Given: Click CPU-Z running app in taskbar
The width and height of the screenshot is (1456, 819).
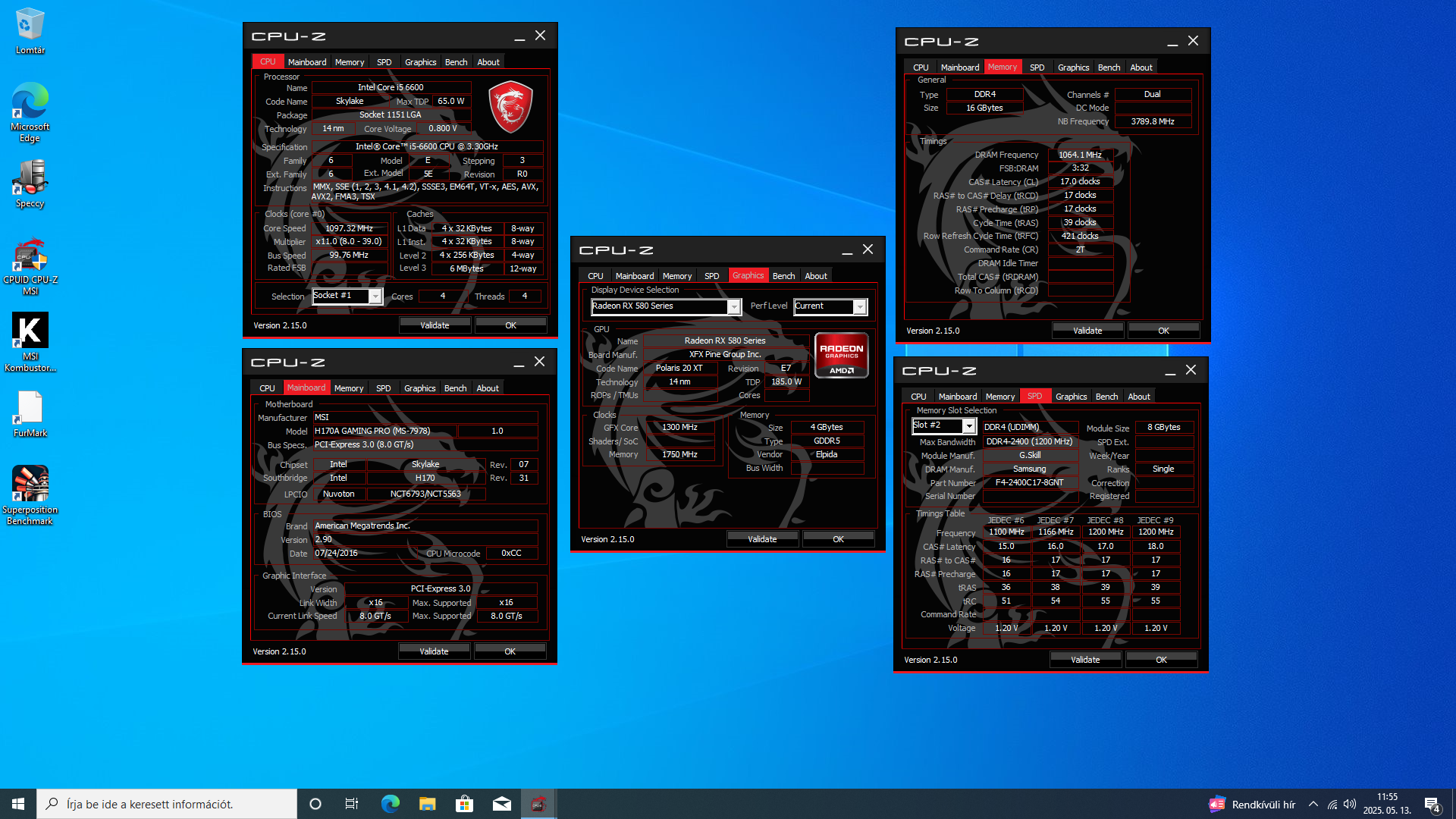Looking at the screenshot, I should click(x=538, y=804).
